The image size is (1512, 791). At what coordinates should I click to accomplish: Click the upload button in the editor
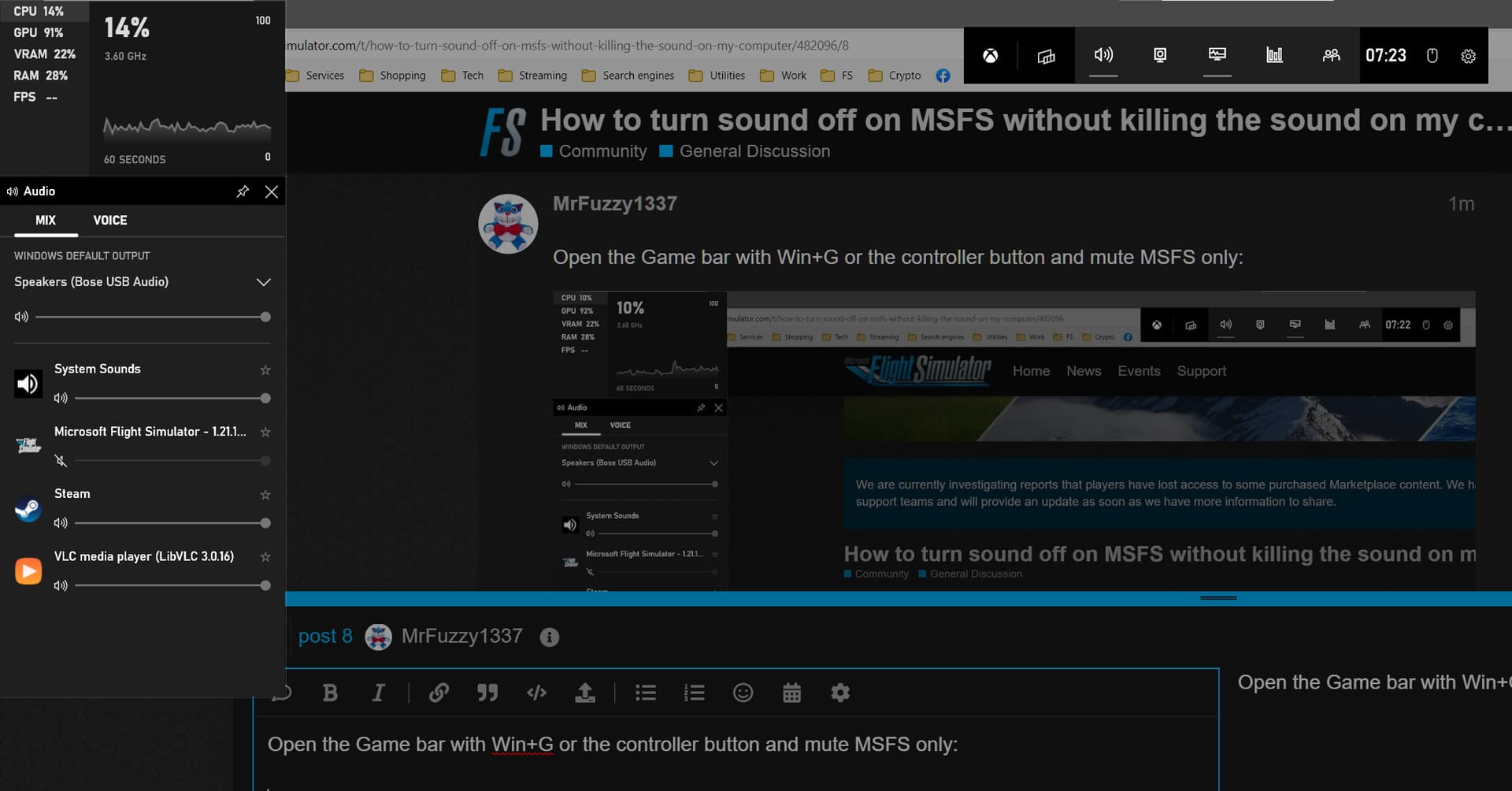tap(585, 693)
